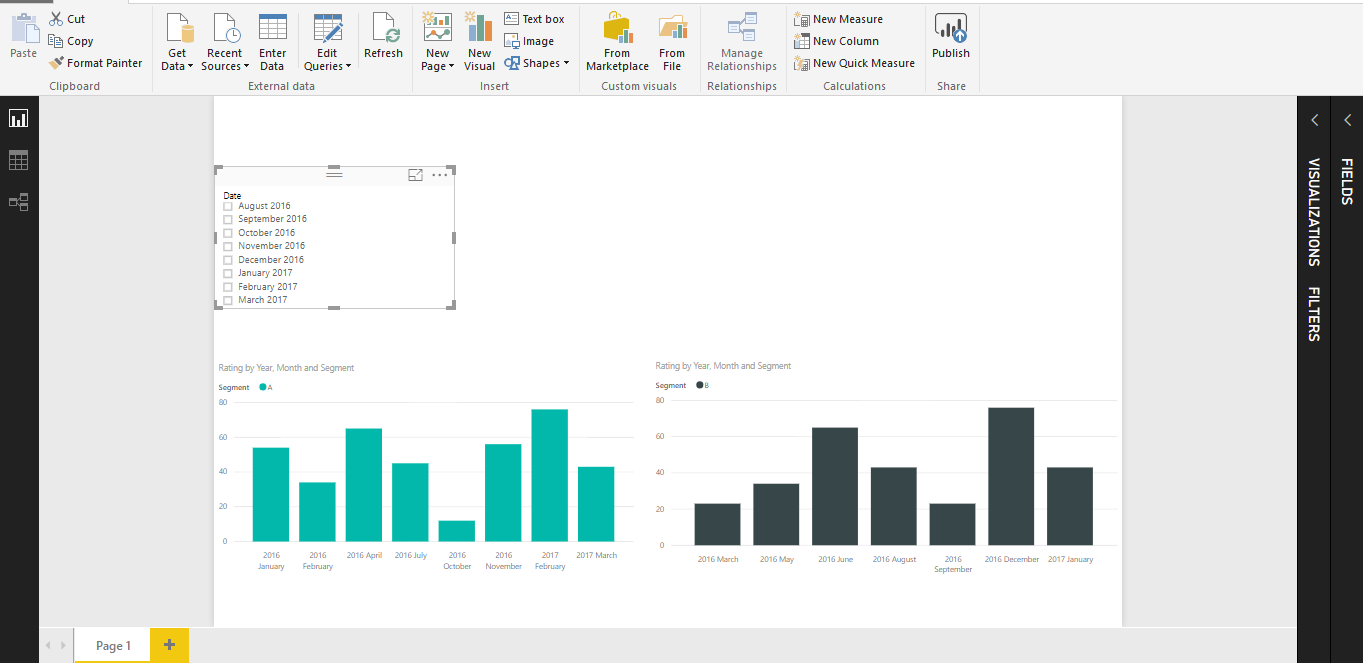The height and width of the screenshot is (663, 1363).
Task: Open the FILTERS pane label
Action: 1314,314
